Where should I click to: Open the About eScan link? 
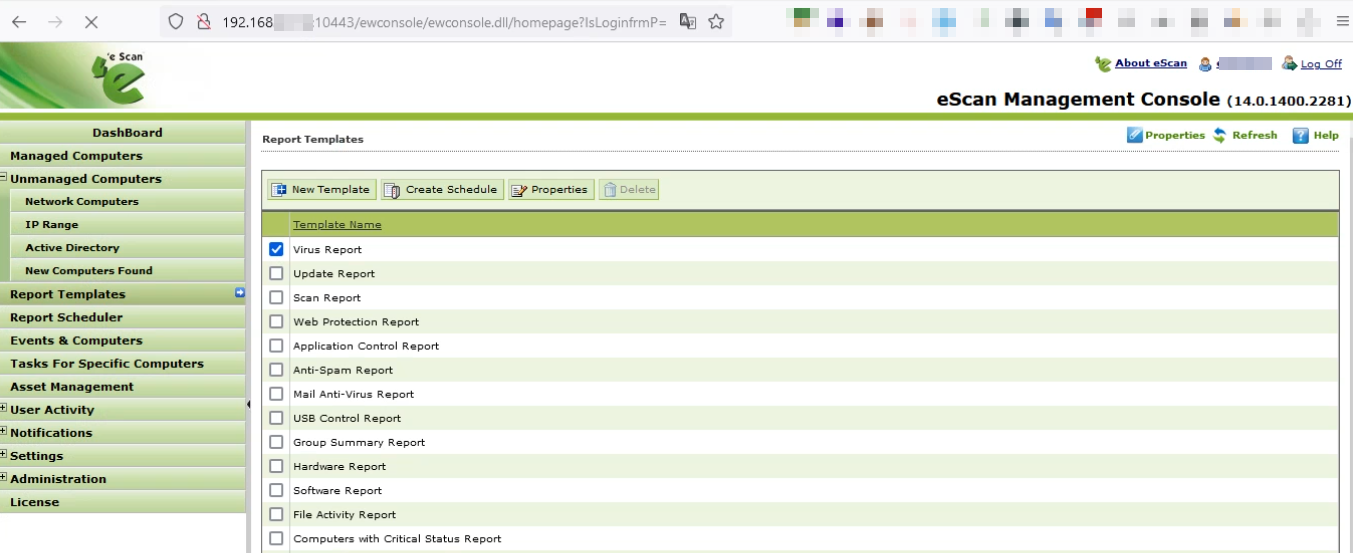pyautogui.click(x=1151, y=63)
